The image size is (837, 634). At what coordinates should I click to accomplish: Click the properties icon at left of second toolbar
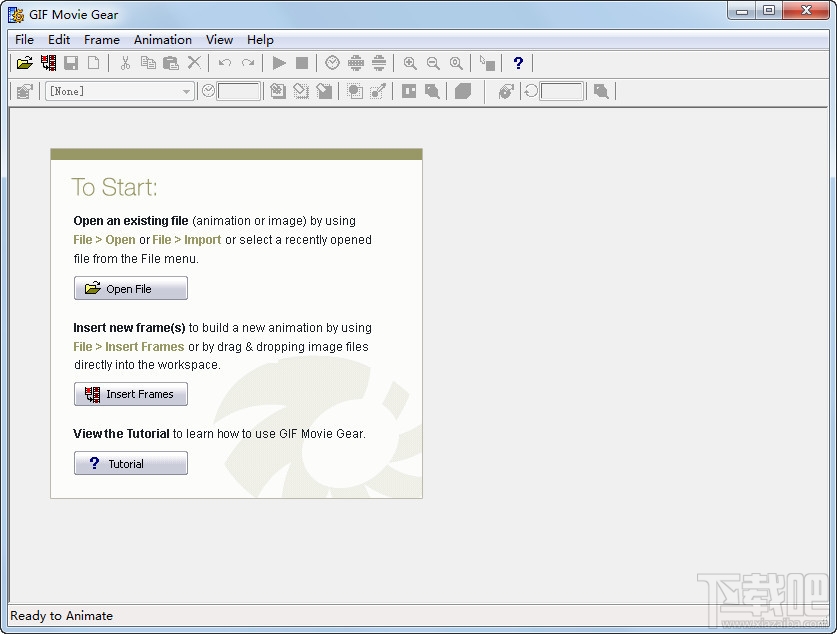point(25,91)
